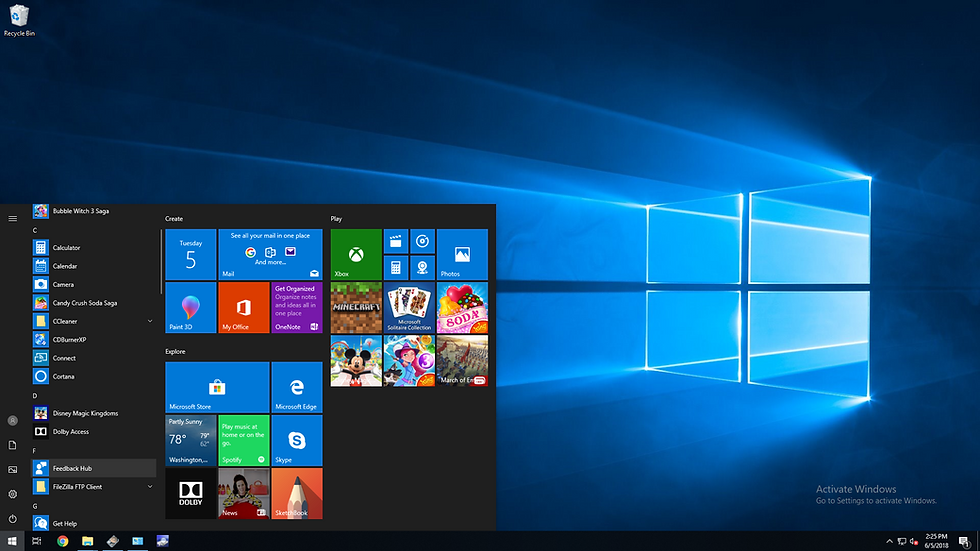The height and width of the screenshot is (551, 980).
Task: Open Pictures from Start sidebar
Action: tap(12, 470)
